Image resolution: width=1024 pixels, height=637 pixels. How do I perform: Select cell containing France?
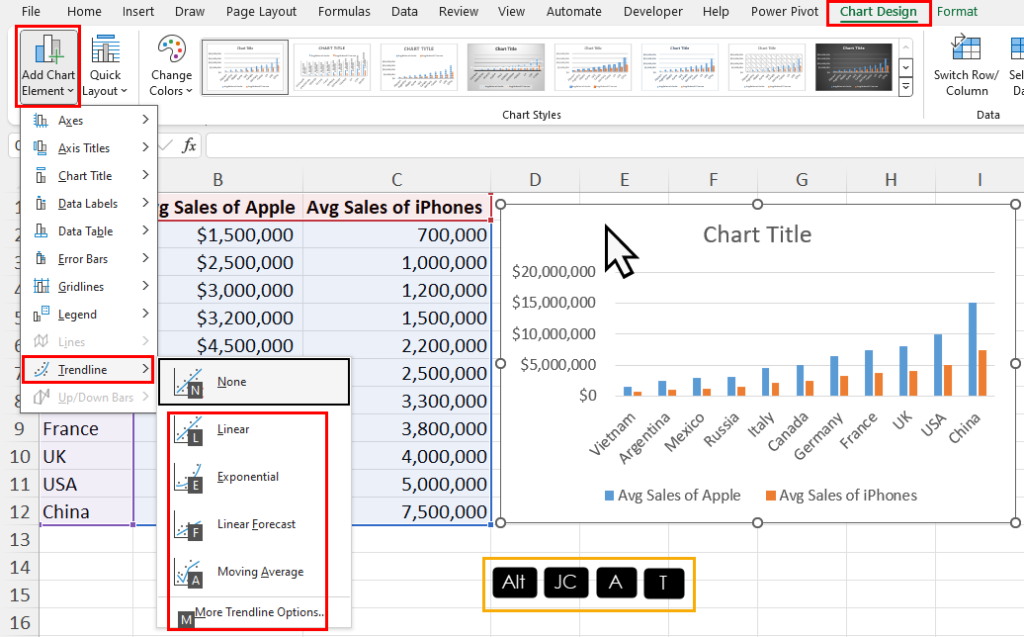[x=86, y=429]
